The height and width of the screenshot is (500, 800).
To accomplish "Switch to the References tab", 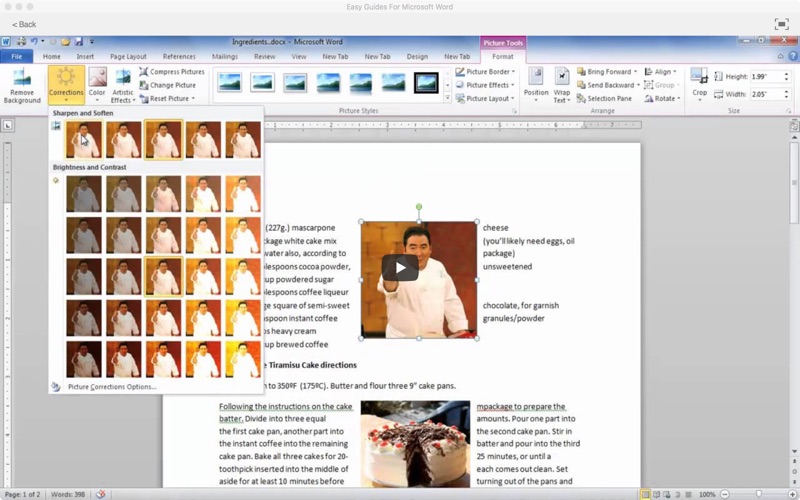I will [179, 57].
